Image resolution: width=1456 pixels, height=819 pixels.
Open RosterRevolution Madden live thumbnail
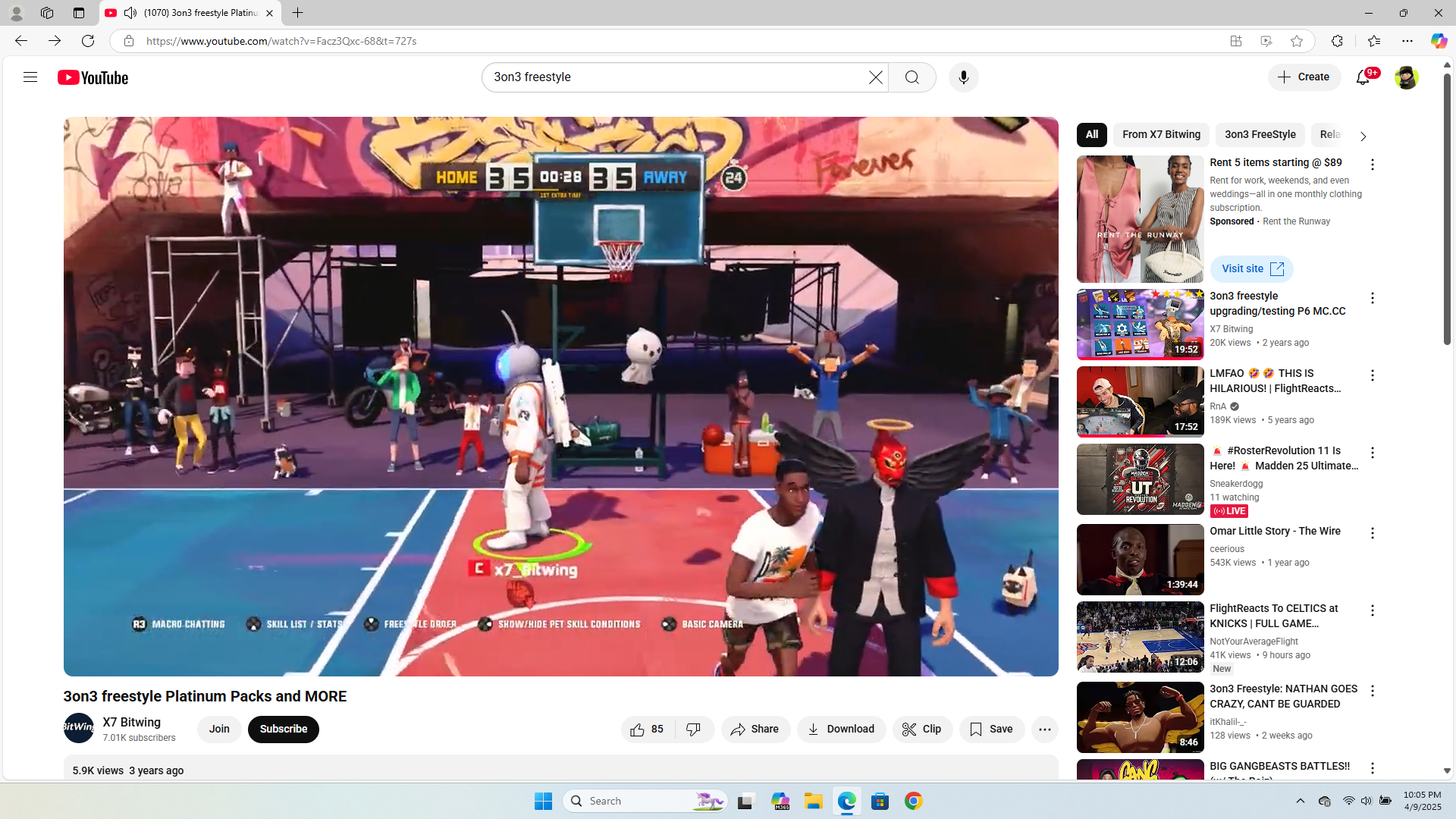pos(1141,479)
